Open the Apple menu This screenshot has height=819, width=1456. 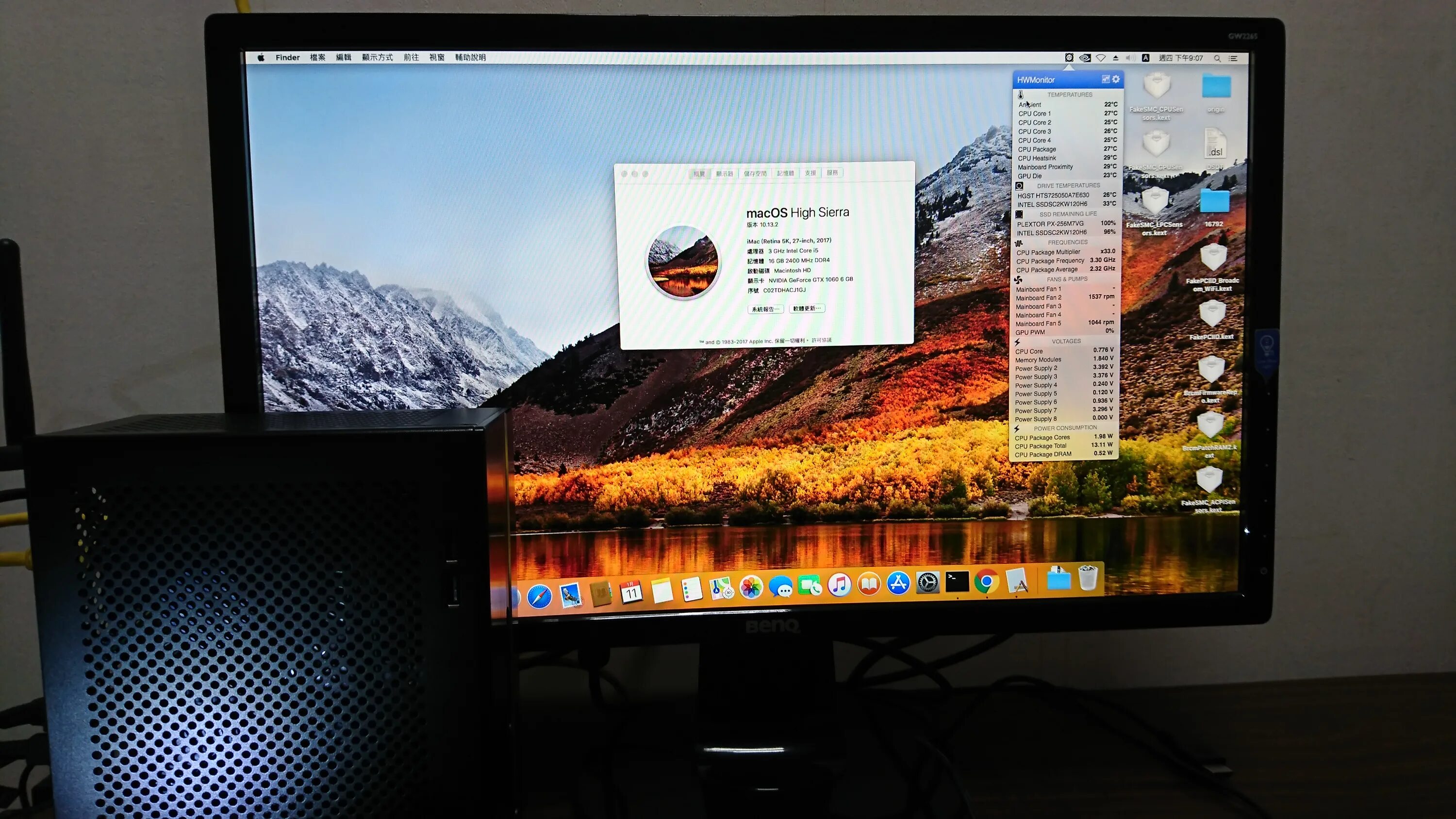click(x=261, y=57)
